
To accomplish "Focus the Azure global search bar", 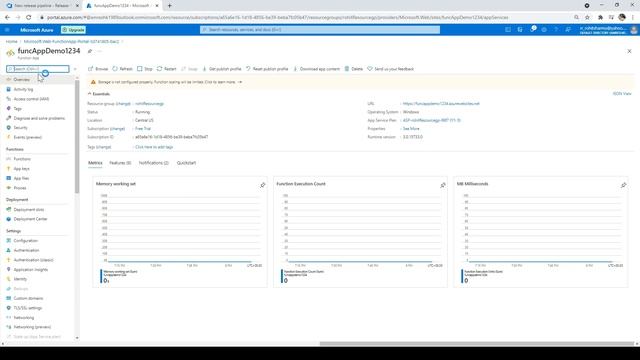I will click(320, 30).
